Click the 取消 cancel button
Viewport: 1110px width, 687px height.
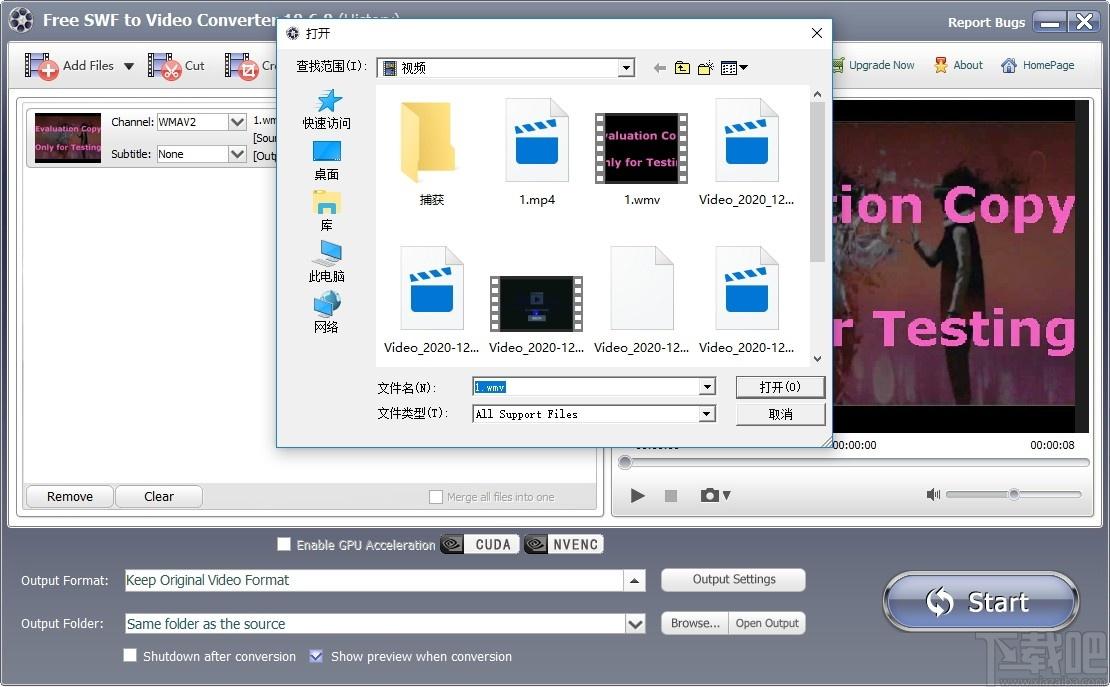[x=780, y=414]
